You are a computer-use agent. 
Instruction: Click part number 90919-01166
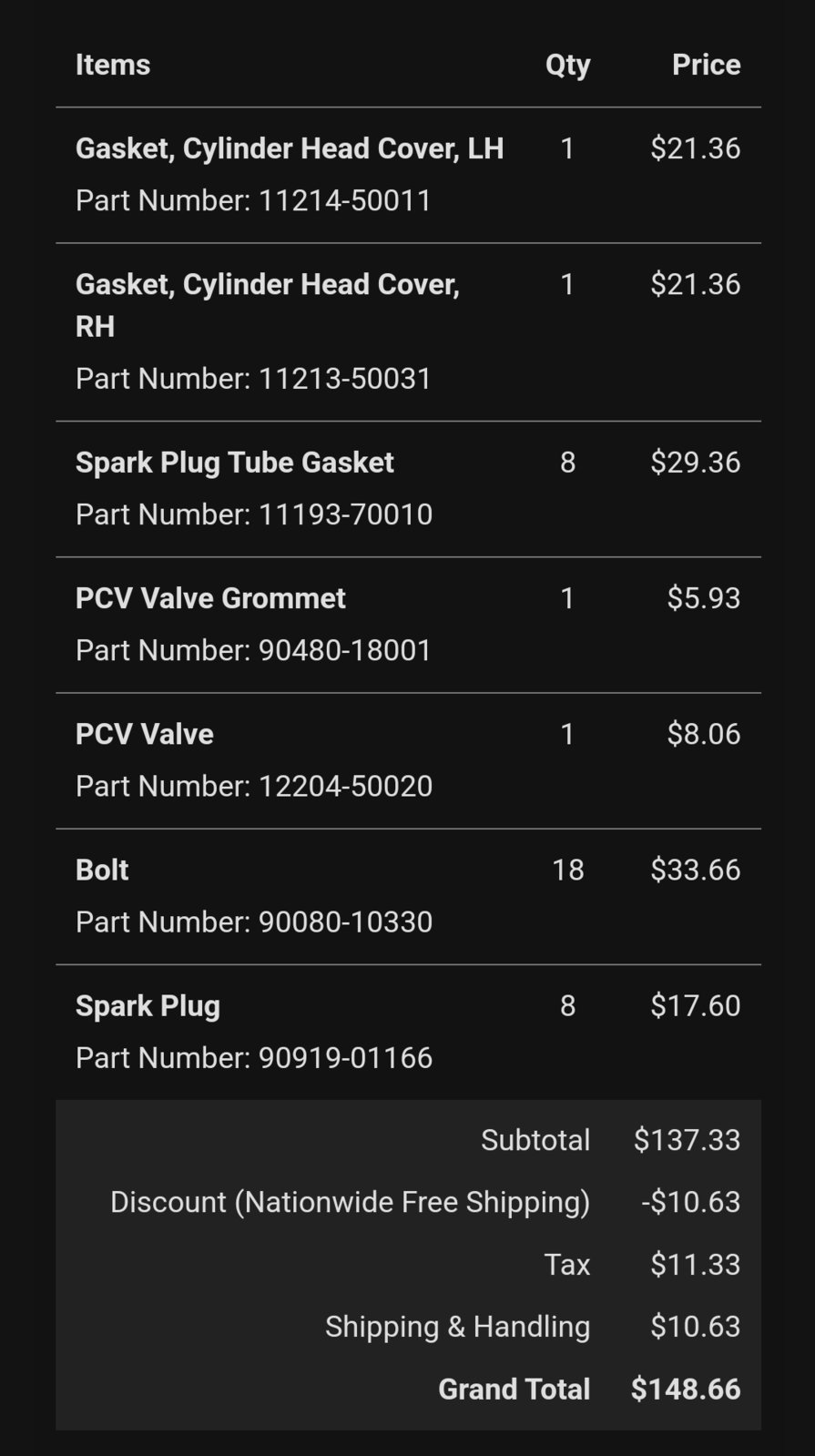345,1057
